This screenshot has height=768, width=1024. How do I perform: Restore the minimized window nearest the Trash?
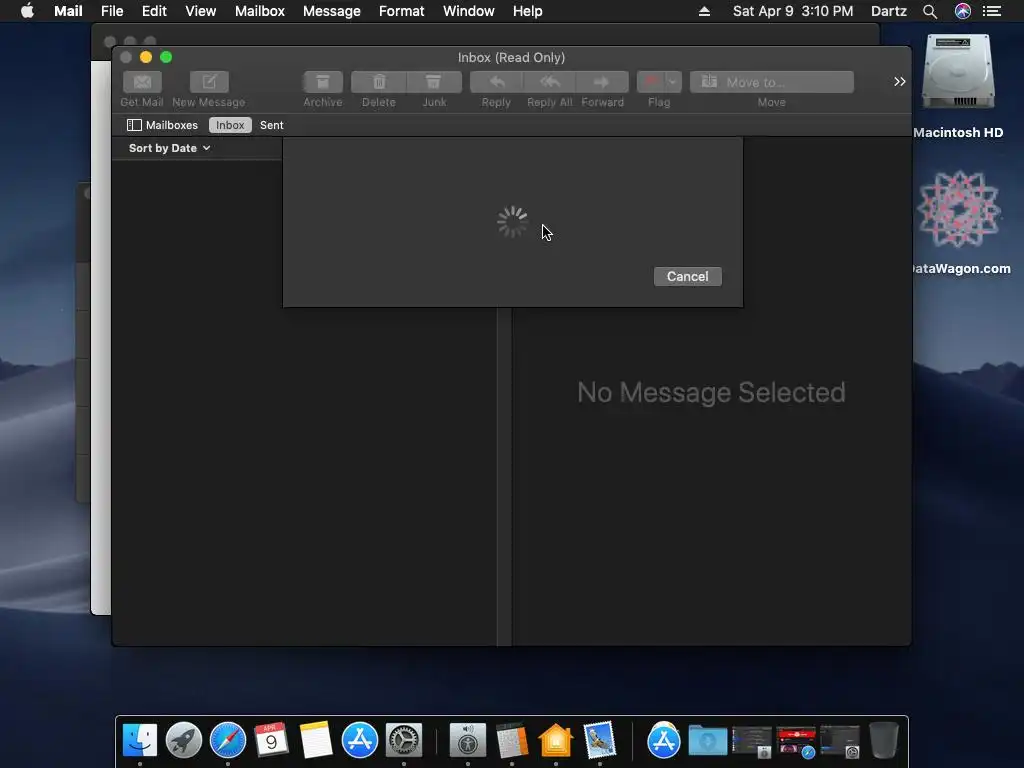840,741
